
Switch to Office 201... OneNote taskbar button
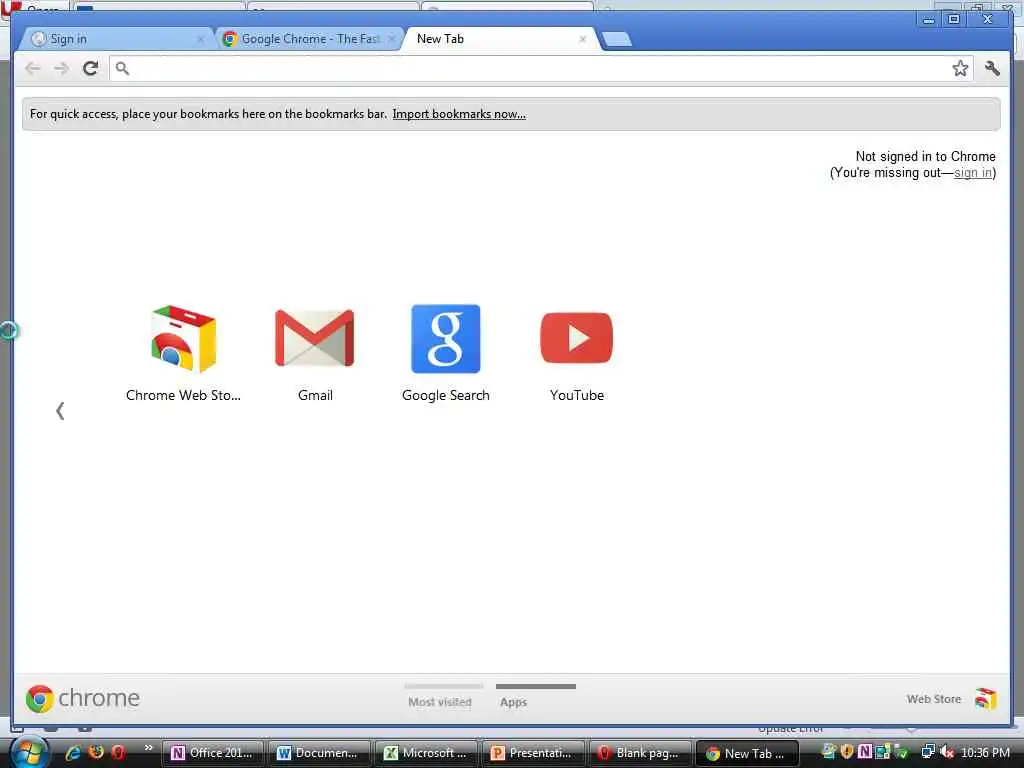pyautogui.click(x=212, y=753)
